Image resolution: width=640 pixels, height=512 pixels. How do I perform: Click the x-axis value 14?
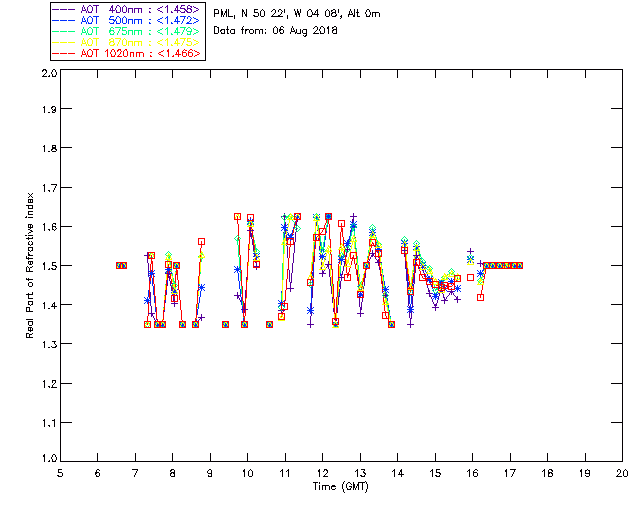point(398,473)
